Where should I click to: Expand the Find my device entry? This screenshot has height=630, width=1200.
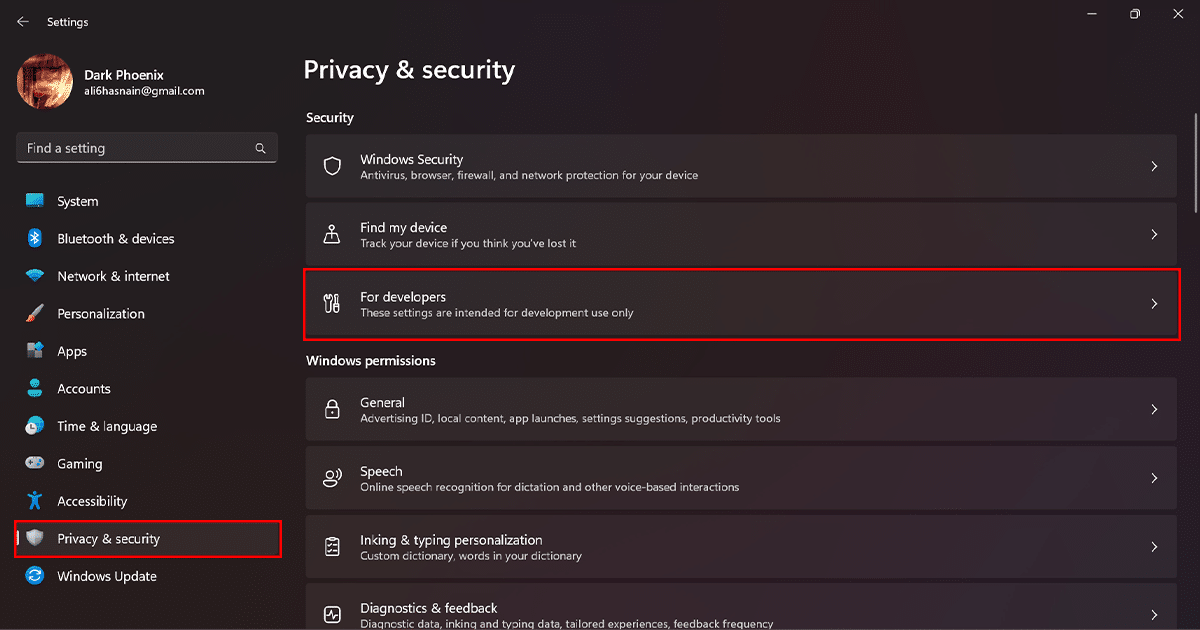[740, 234]
